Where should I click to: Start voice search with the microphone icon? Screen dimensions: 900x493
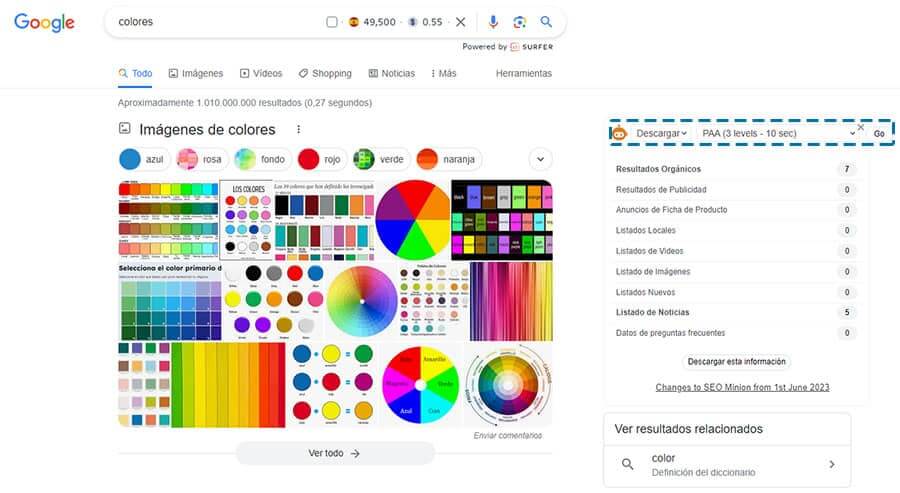(x=493, y=22)
